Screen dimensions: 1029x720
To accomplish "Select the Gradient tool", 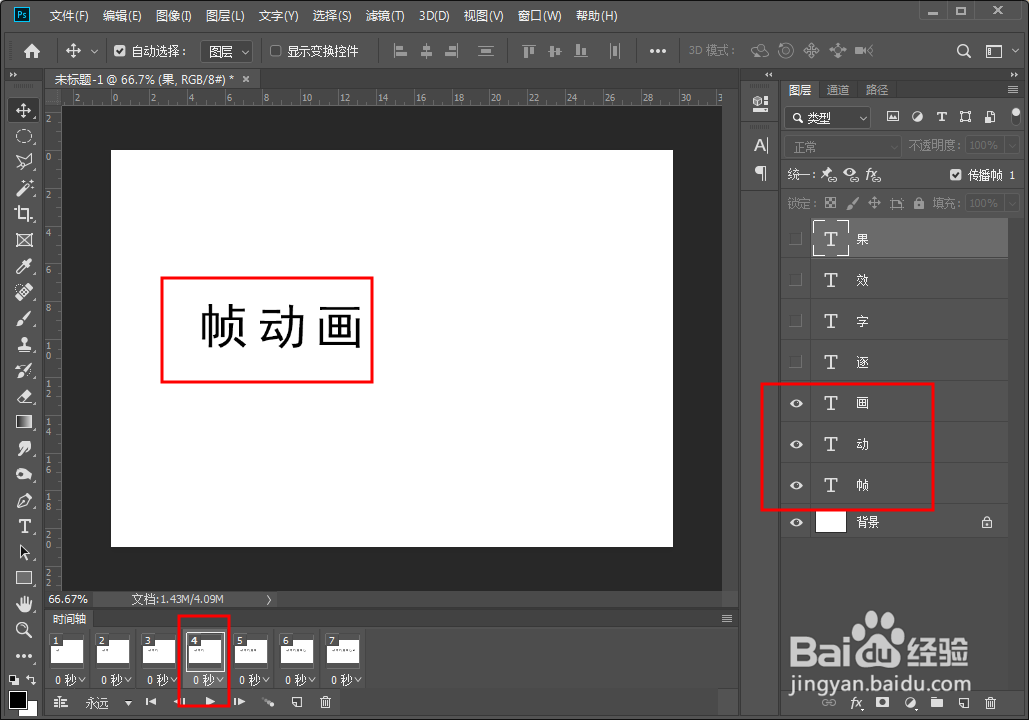I will (x=24, y=422).
